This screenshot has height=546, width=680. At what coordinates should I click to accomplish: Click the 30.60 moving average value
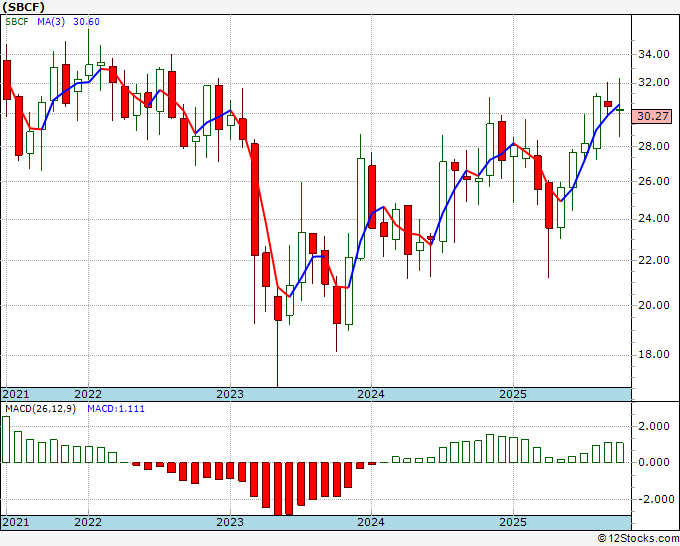coord(86,22)
